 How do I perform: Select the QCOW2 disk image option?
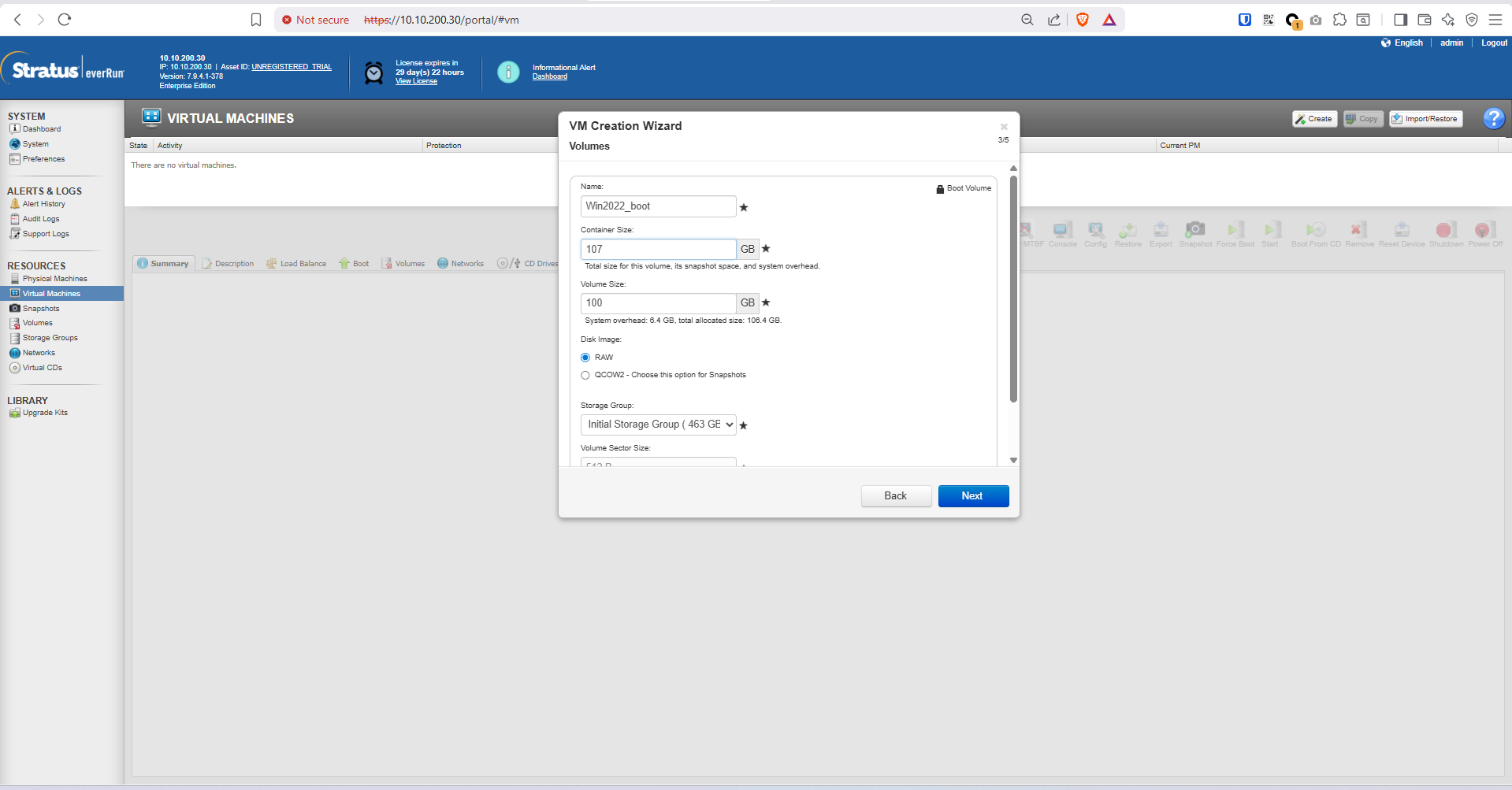coord(585,375)
